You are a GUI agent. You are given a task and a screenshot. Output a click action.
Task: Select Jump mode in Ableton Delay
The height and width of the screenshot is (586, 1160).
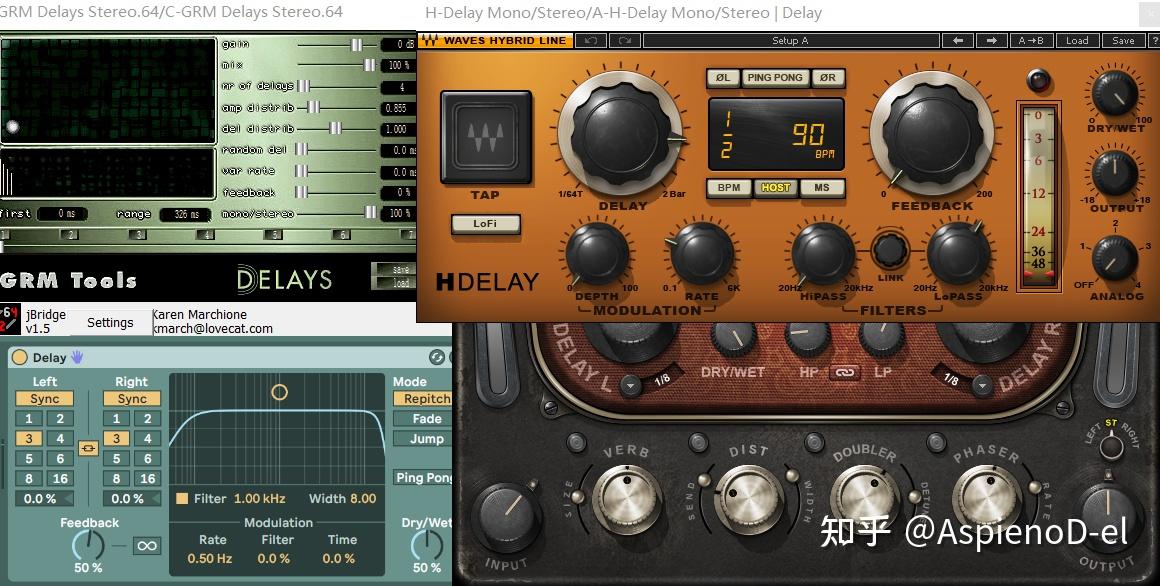(425, 438)
